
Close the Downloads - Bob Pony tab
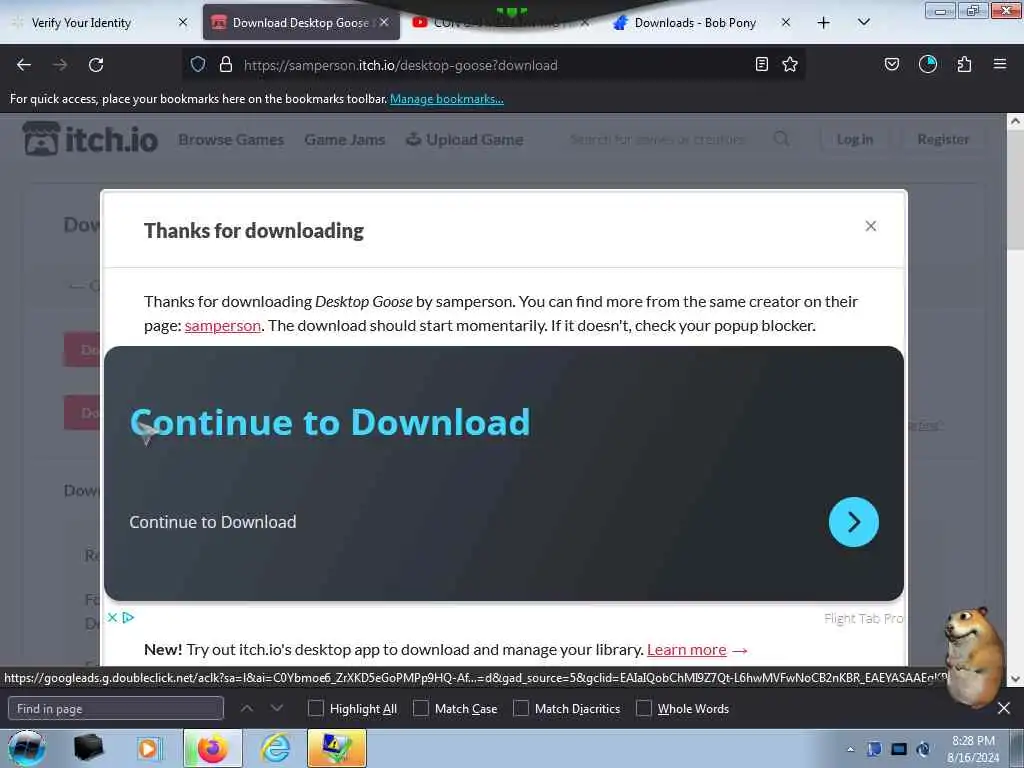tap(786, 22)
